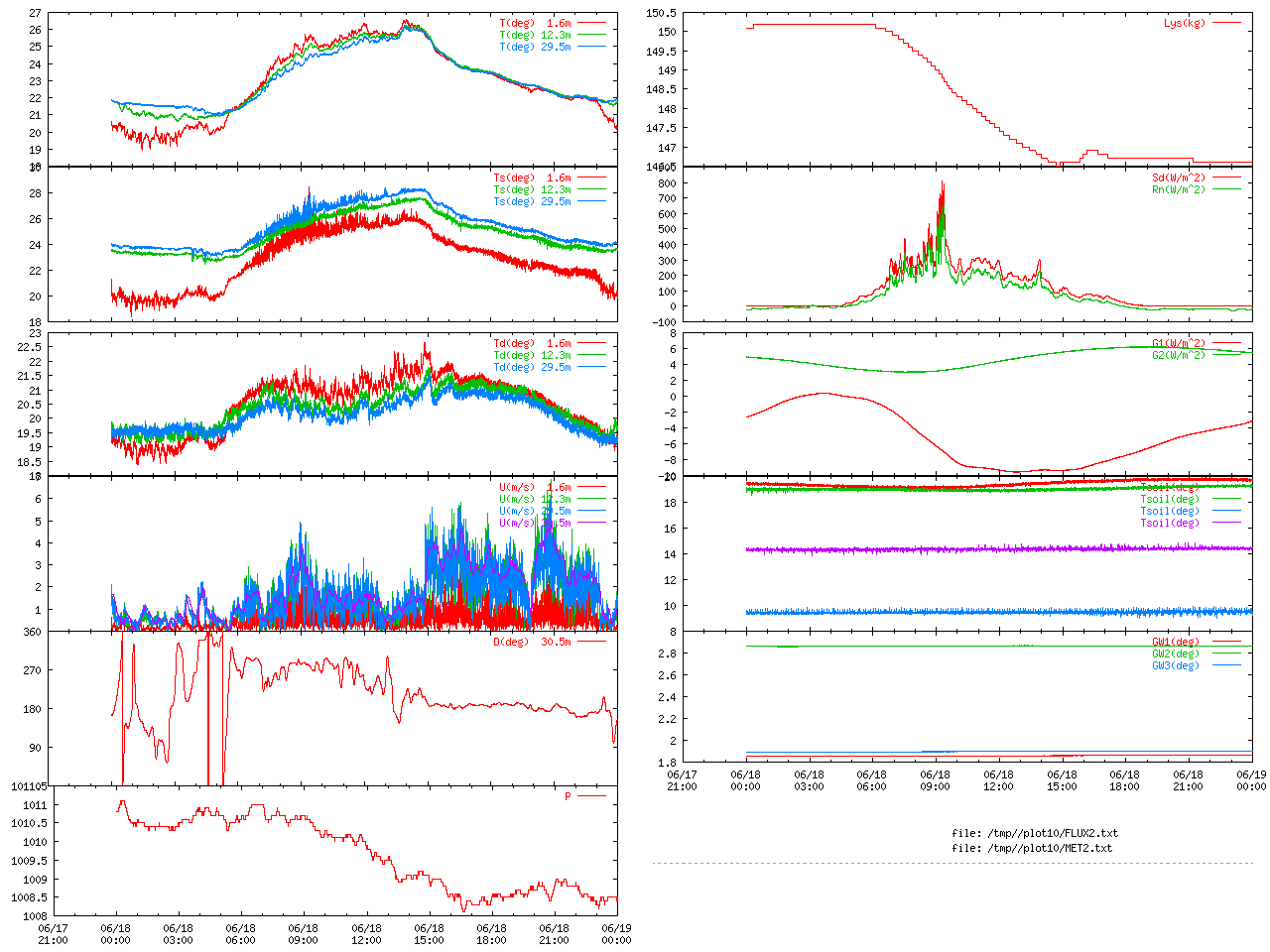Select the 1010.5 pressure axis value
The height and width of the screenshot is (952, 1270).
(x=32, y=824)
